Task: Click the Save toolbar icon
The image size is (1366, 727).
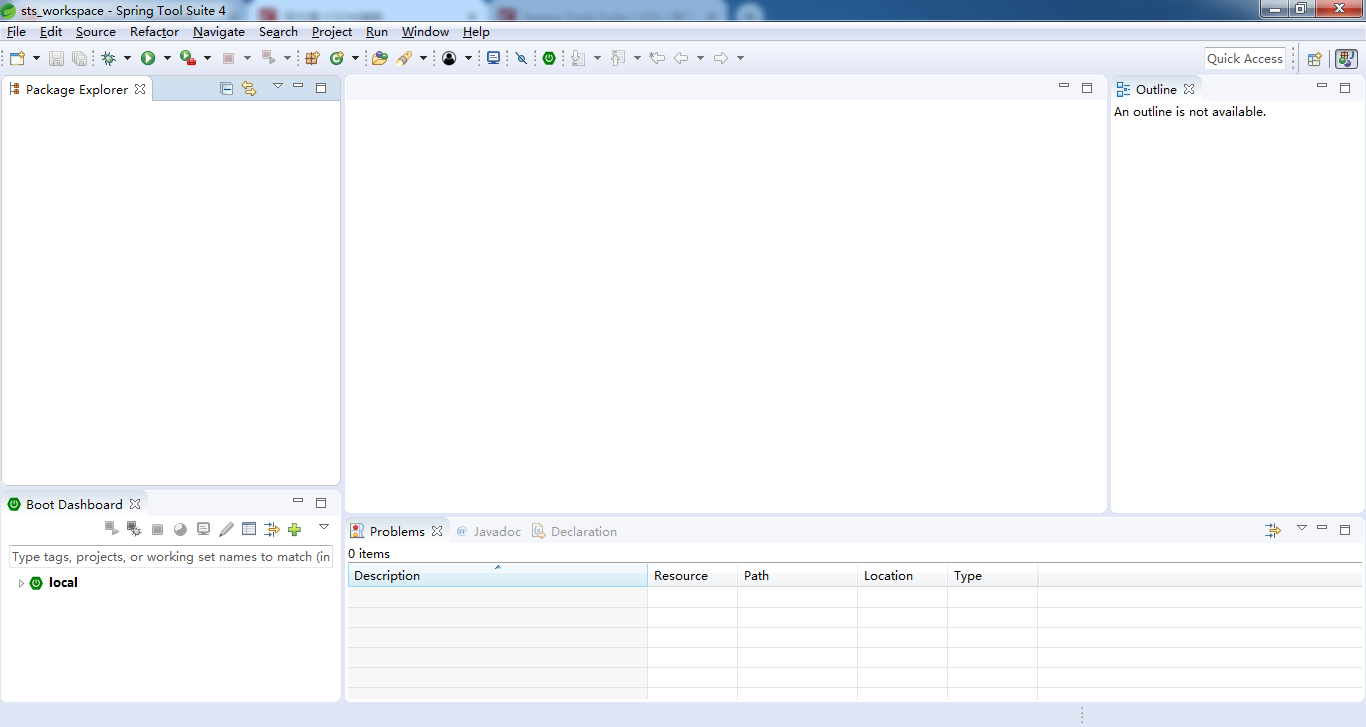Action: [56, 57]
